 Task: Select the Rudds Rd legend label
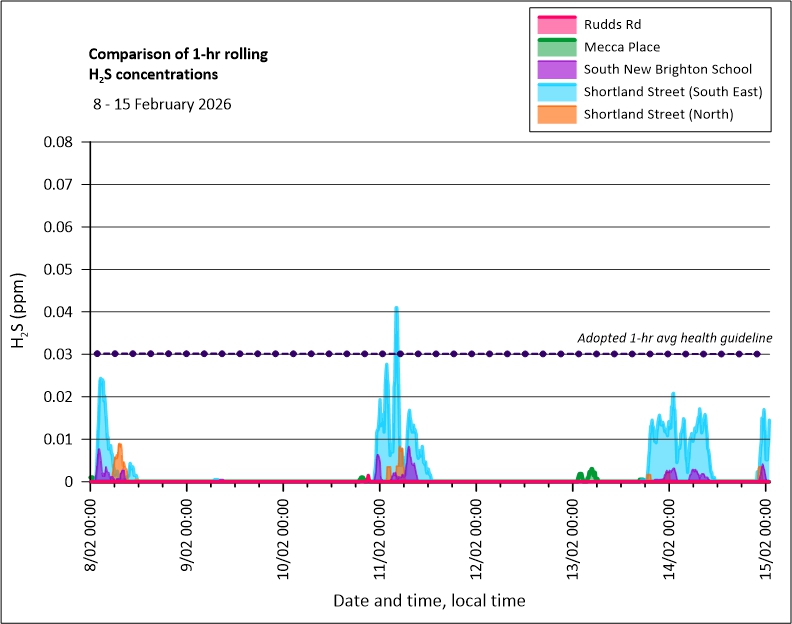coord(613,24)
